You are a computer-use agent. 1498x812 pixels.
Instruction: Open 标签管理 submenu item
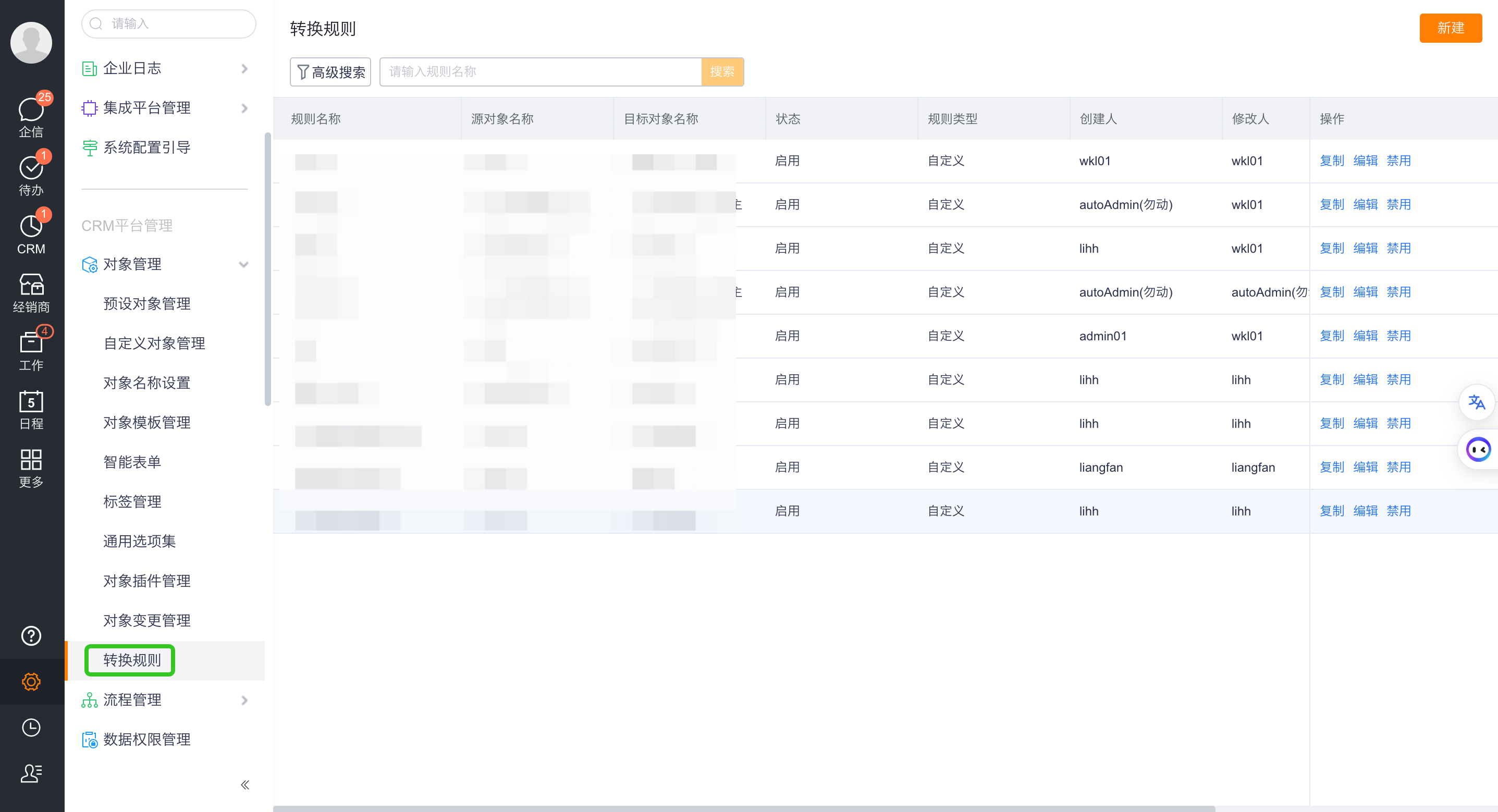tap(132, 501)
